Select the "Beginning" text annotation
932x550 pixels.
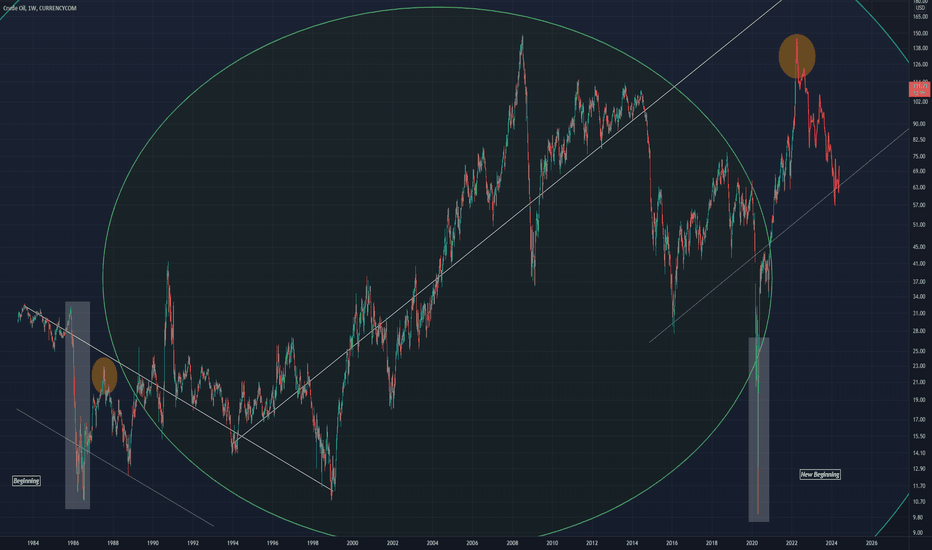pos(26,480)
